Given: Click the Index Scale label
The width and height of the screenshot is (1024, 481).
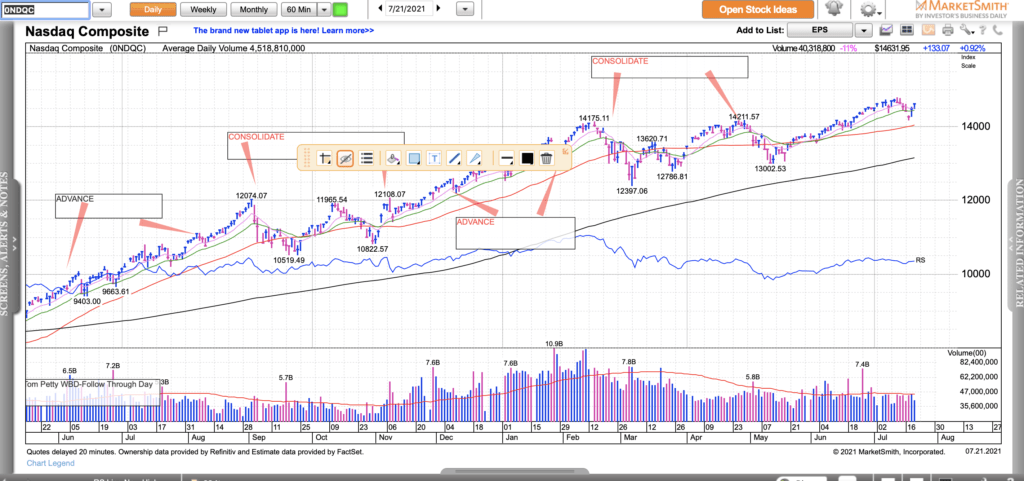Looking at the screenshot, I should 967,62.
